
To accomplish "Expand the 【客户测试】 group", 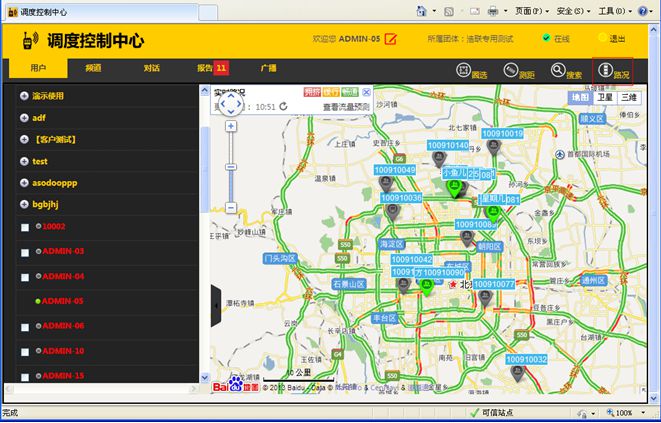I will tap(24, 139).
